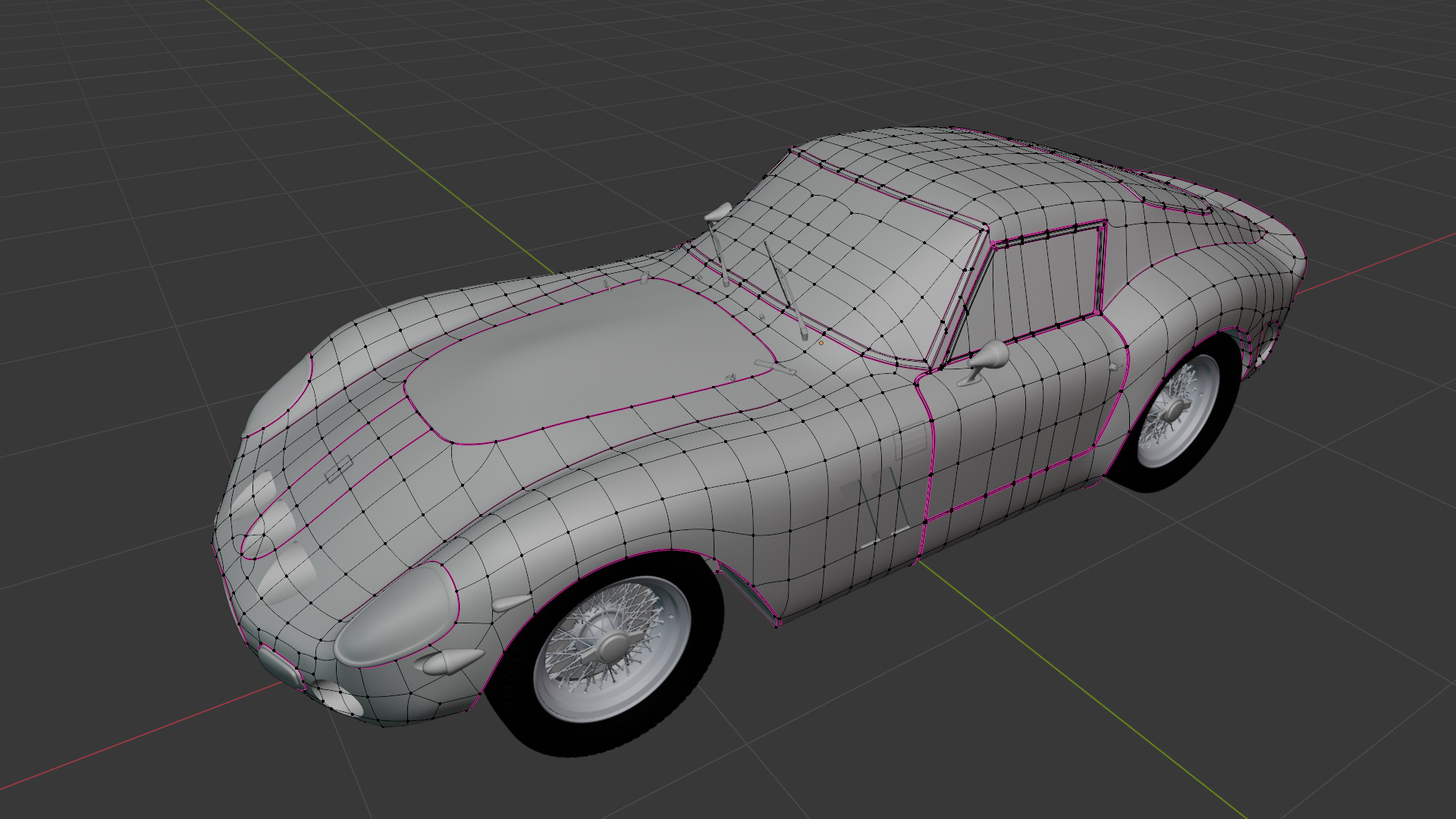Select the smooth hood panel
The image size is (1456, 819).
pyautogui.click(x=590, y=359)
